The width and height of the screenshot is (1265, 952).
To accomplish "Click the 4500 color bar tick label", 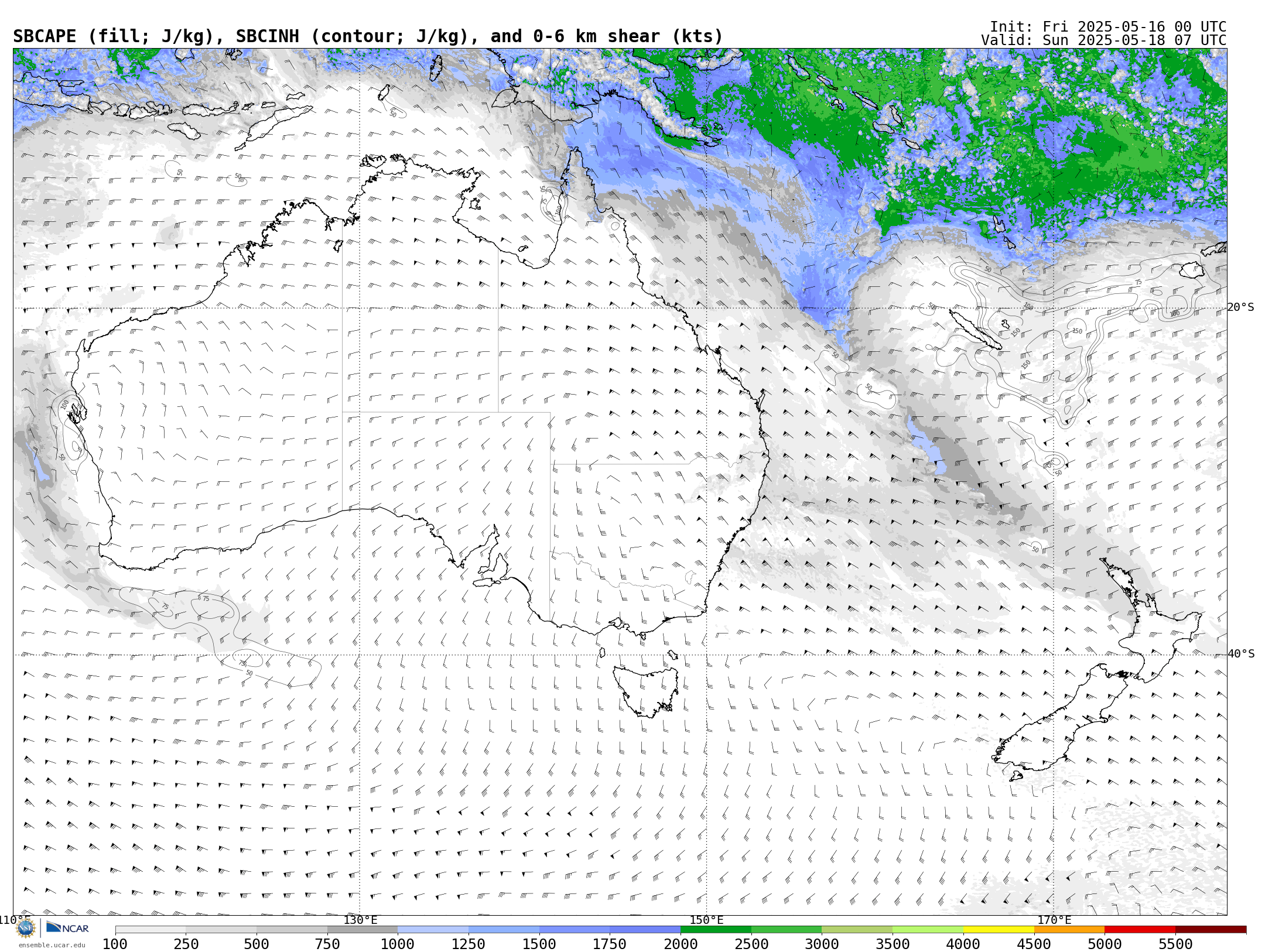I will pyautogui.click(x=1034, y=944).
